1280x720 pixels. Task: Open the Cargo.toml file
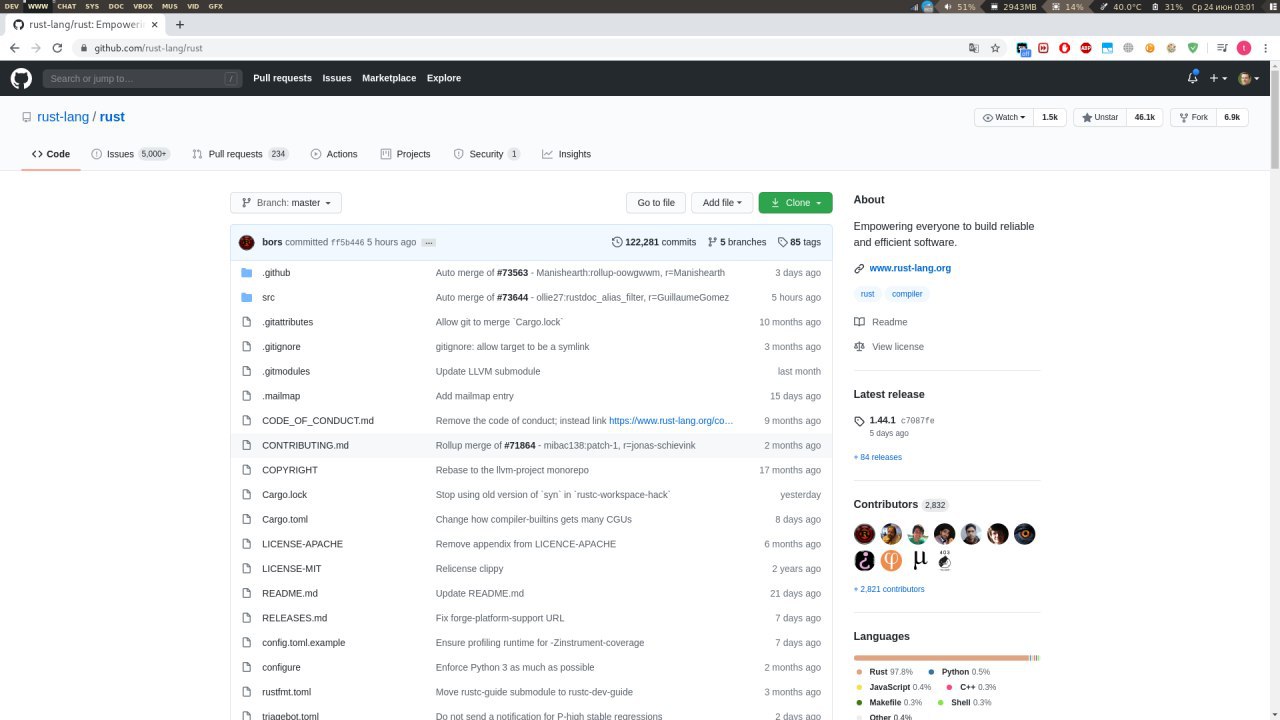[285, 520]
